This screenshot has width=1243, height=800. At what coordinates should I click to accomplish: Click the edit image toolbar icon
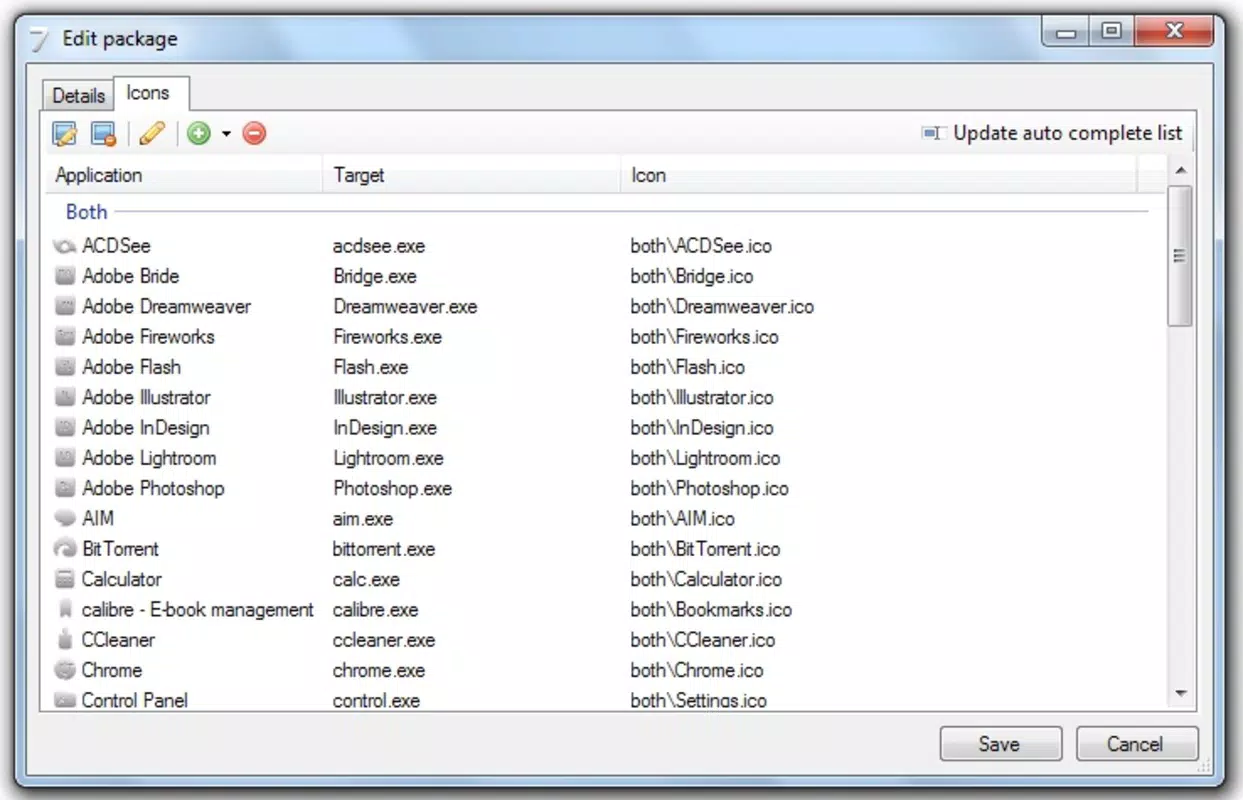tap(65, 133)
